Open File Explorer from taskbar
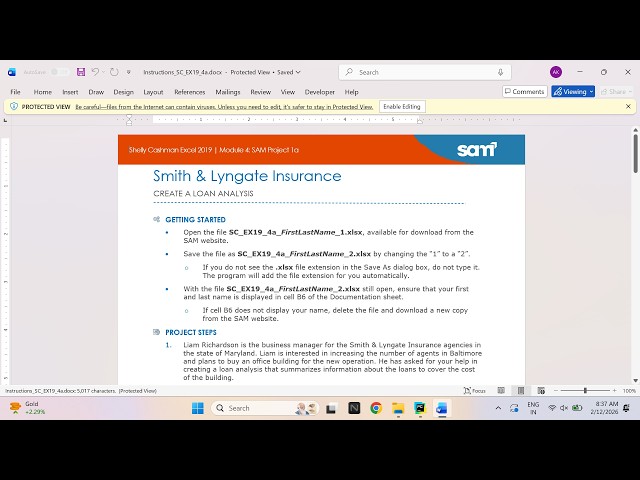 point(398,408)
